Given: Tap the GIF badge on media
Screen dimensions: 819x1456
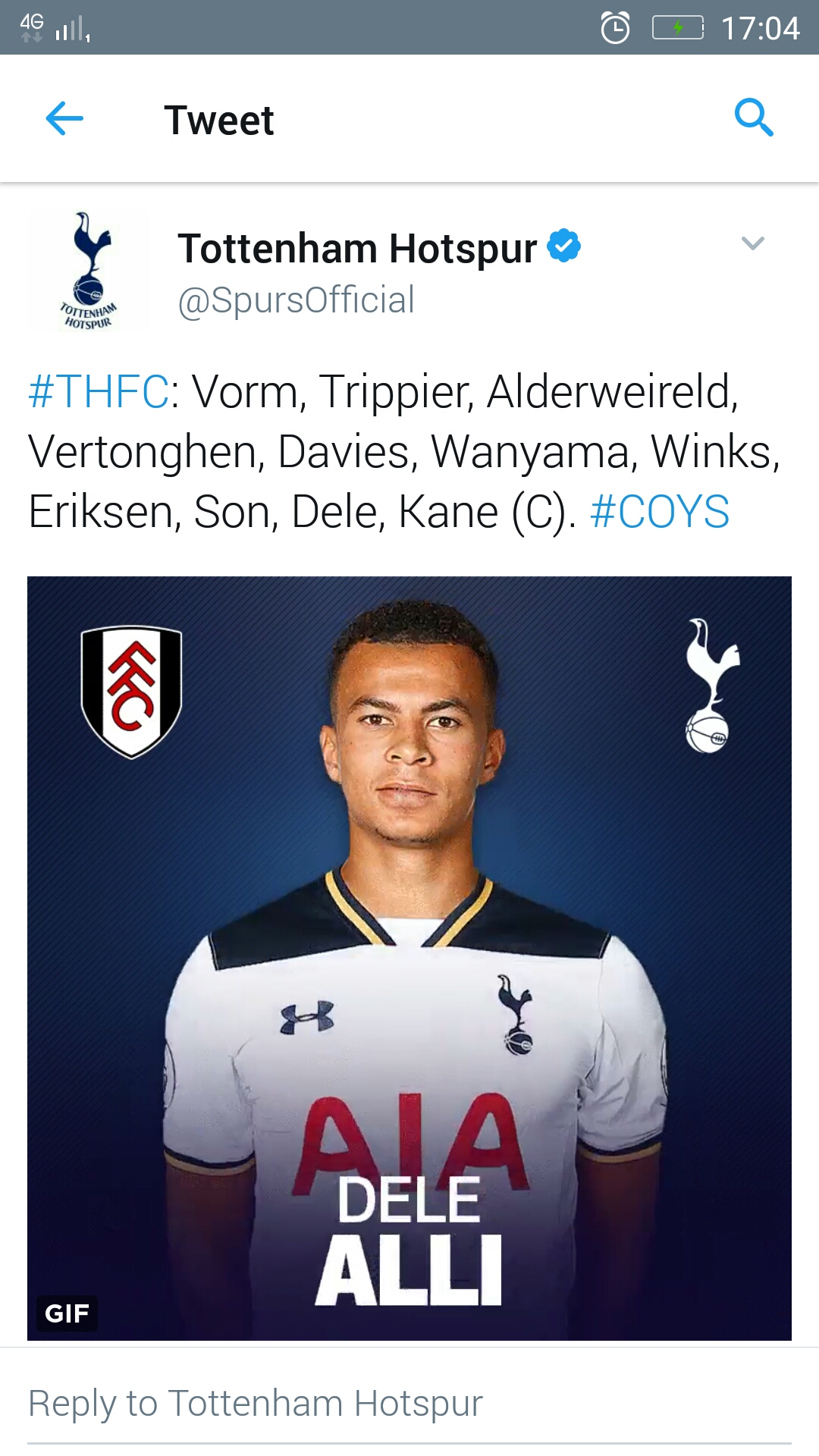Looking at the screenshot, I should [67, 1313].
